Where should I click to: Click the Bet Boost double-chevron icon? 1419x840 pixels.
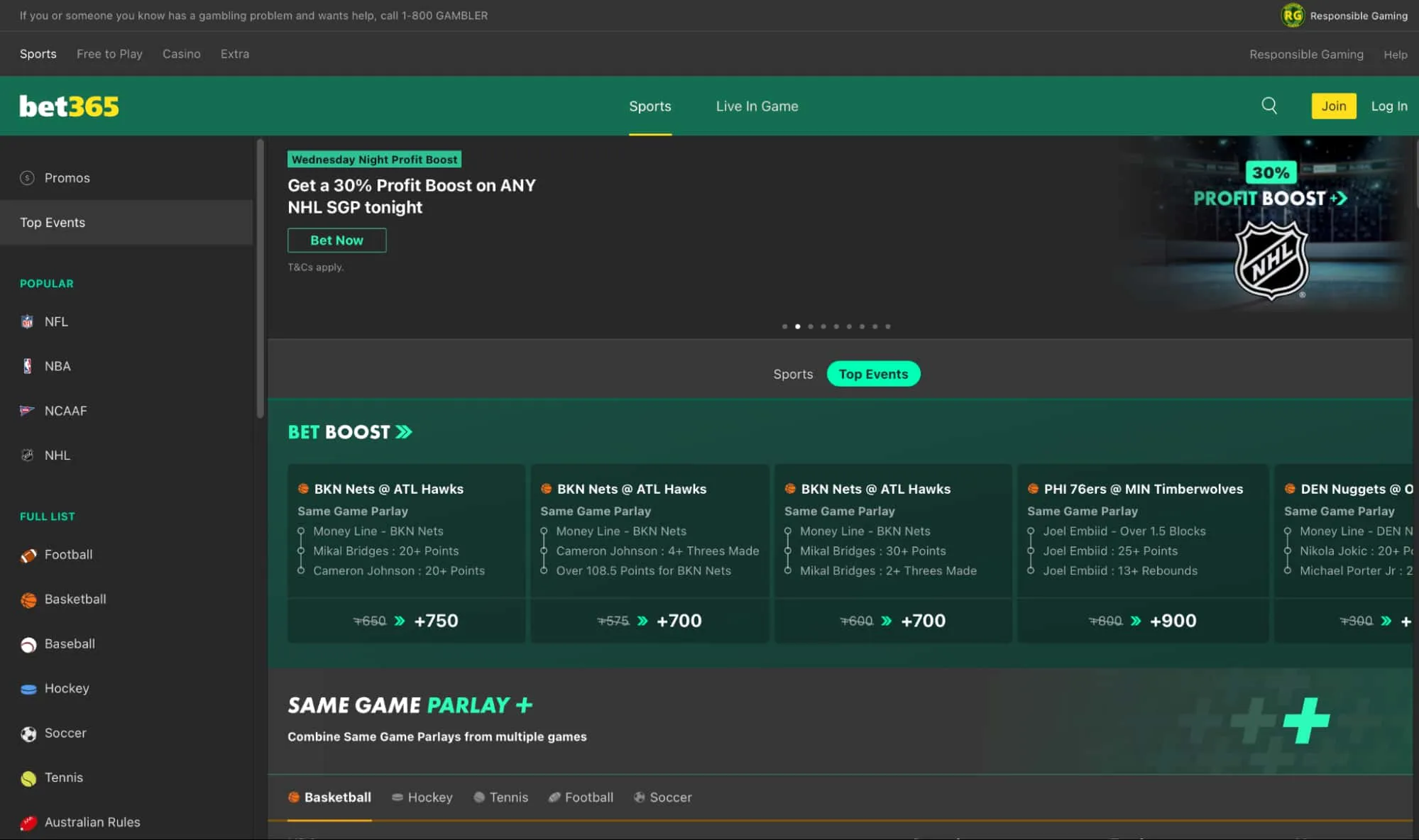pyautogui.click(x=404, y=432)
